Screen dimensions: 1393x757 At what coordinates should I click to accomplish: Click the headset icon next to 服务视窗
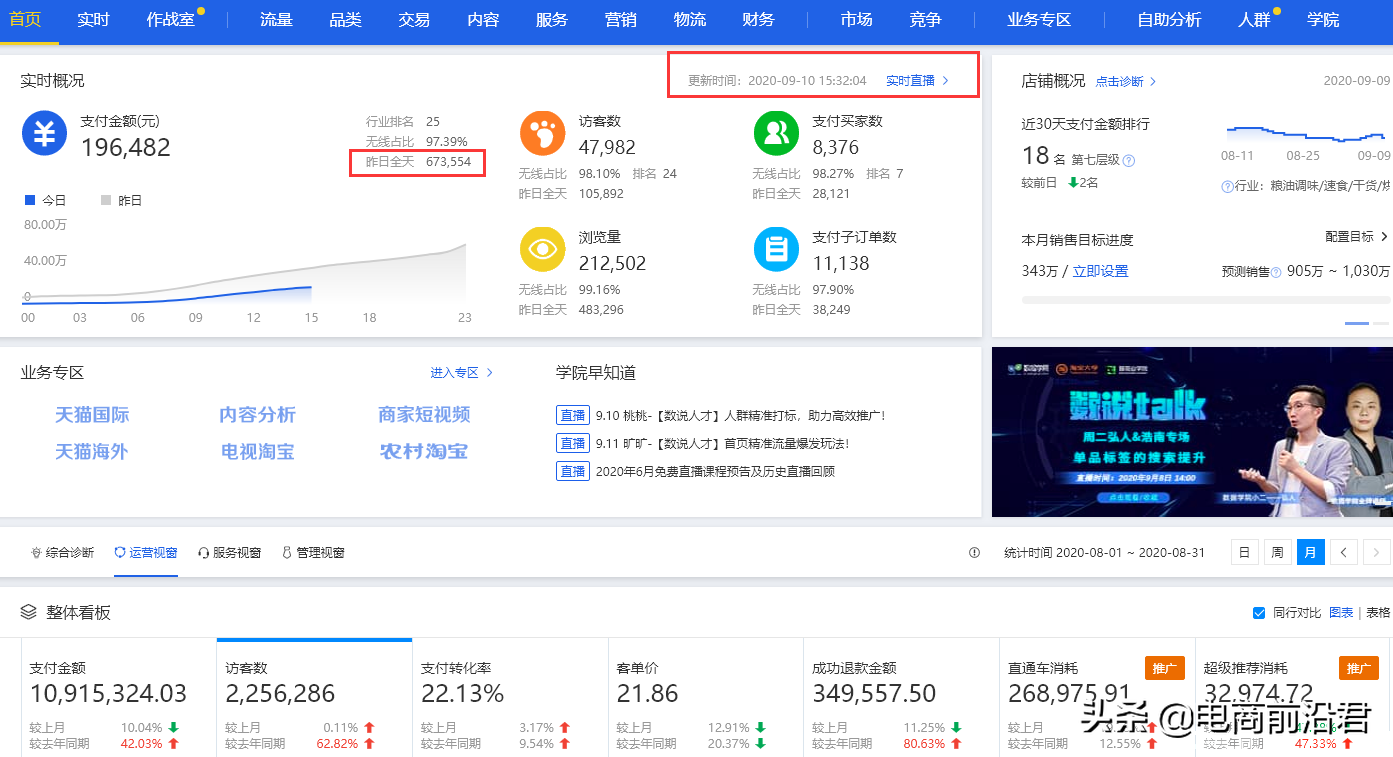(202, 551)
